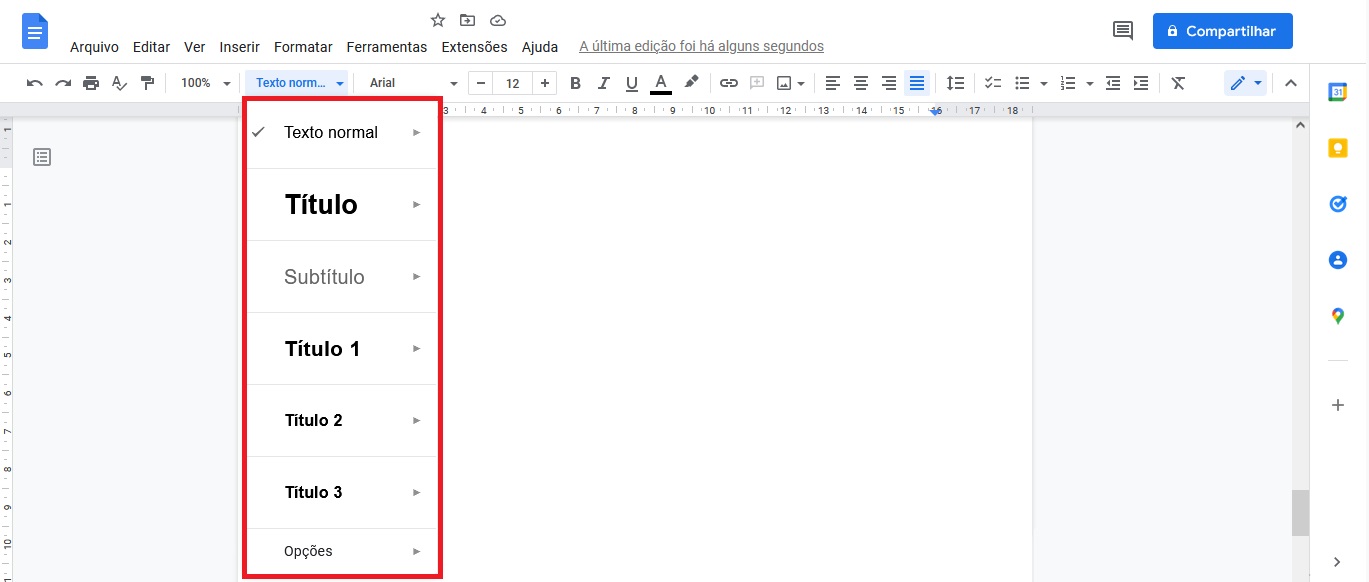Open the Arial font dropdown
The image size is (1369, 582).
click(x=413, y=83)
